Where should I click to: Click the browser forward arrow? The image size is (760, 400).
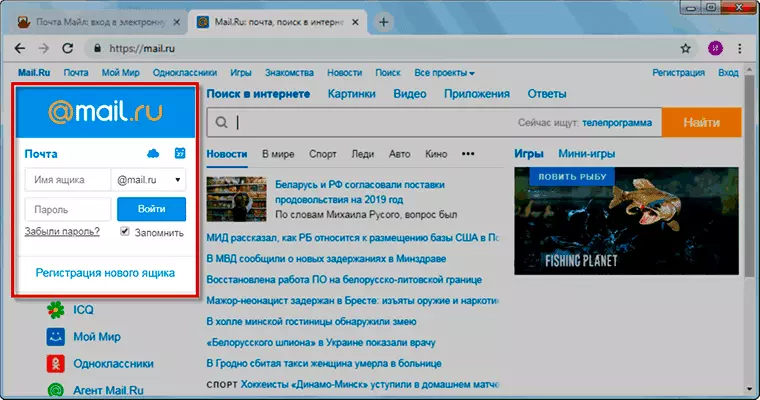44,48
